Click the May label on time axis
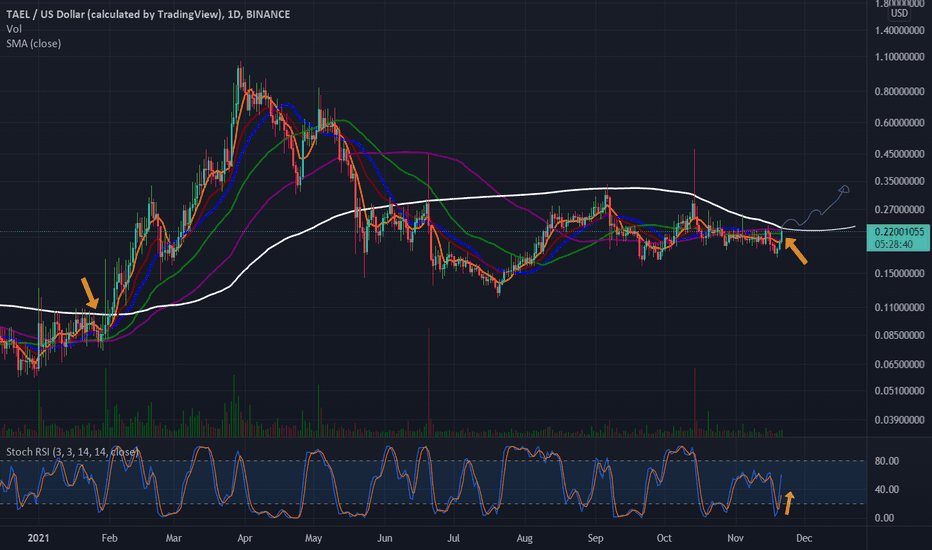This screenshot has width=932, height=550. click(x=313, y=538)
